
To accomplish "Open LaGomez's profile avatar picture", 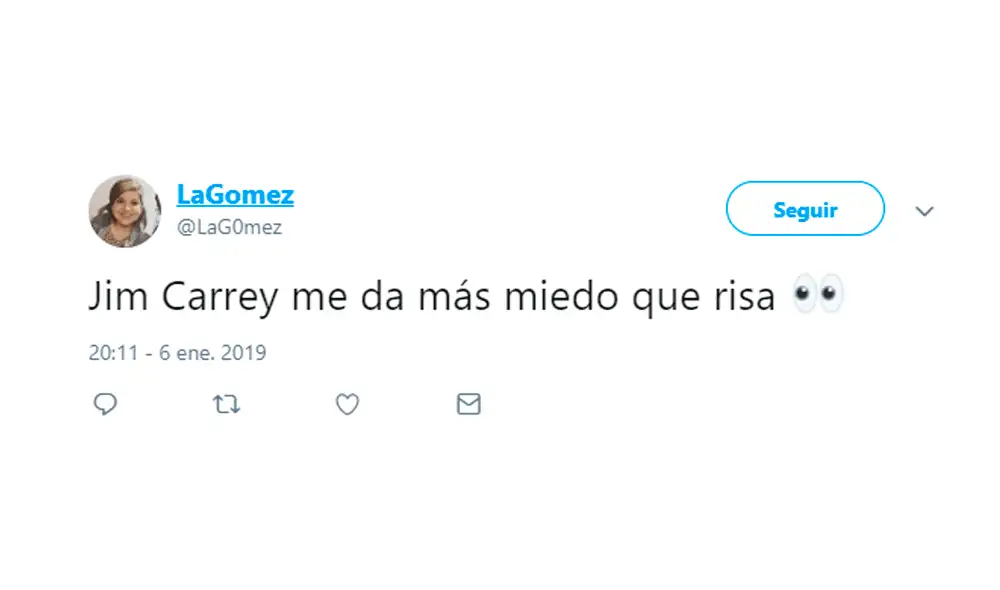I will click(x=125, y=211).
